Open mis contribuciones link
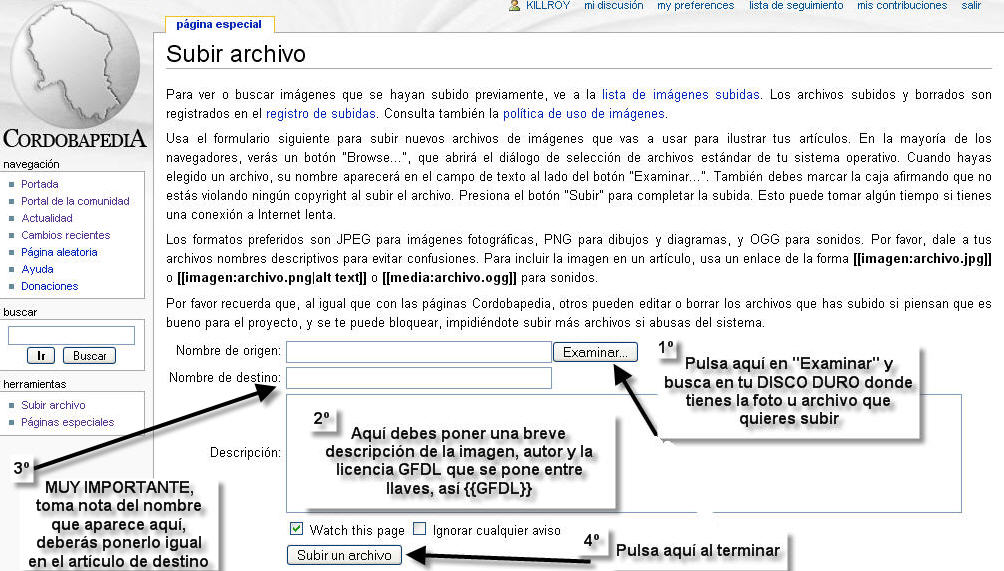The width and height of the screenshot is (1004, 571). pos(902,5)
